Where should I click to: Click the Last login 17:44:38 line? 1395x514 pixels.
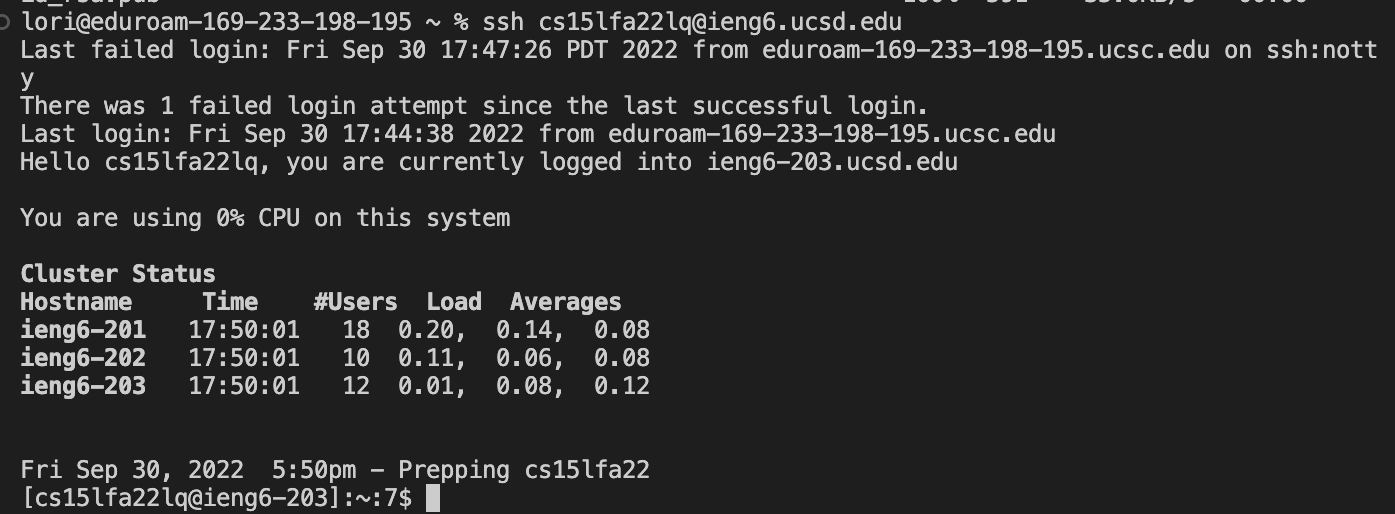coord(538,134)
